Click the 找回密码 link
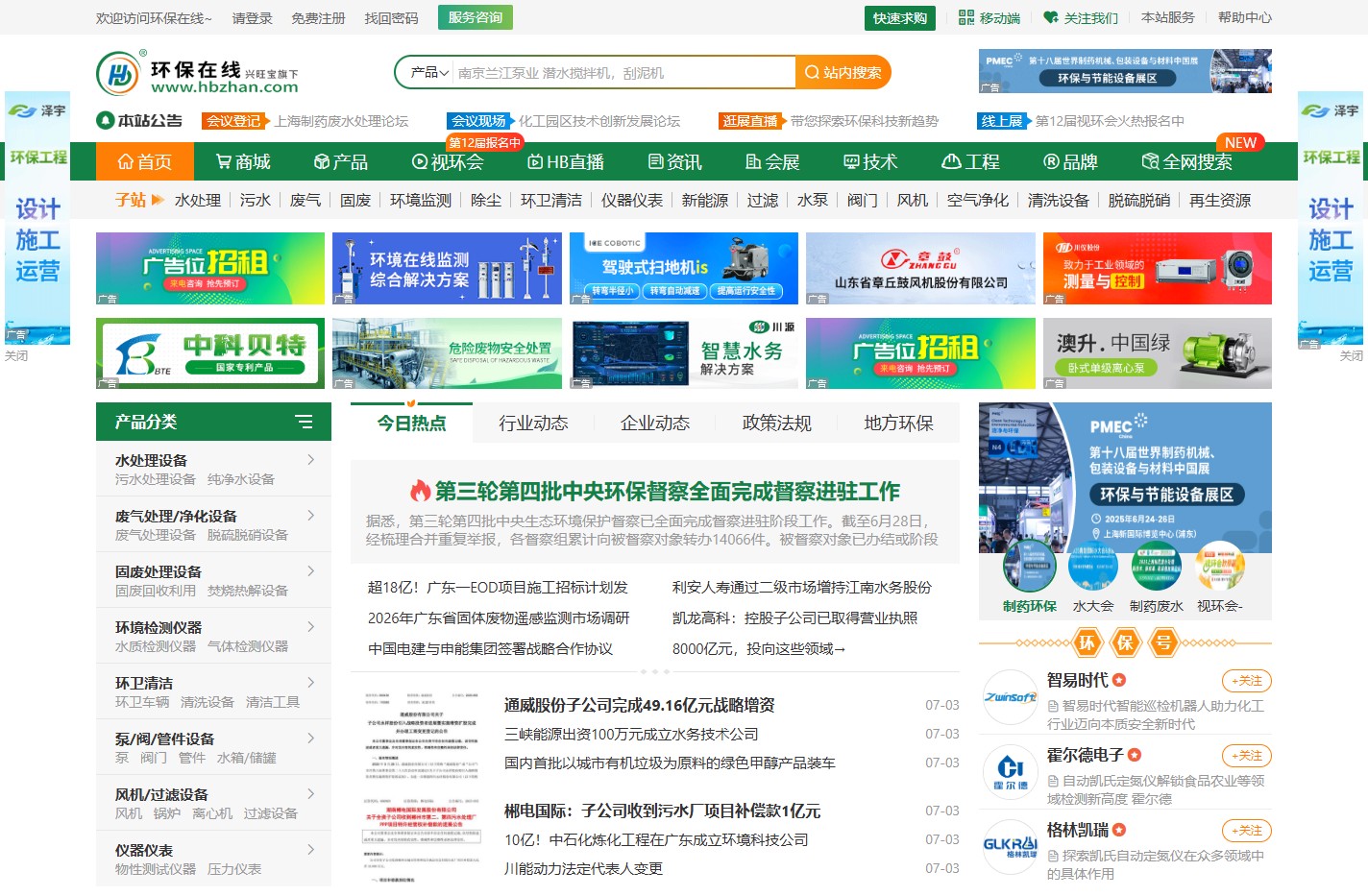 coord(391,18)
